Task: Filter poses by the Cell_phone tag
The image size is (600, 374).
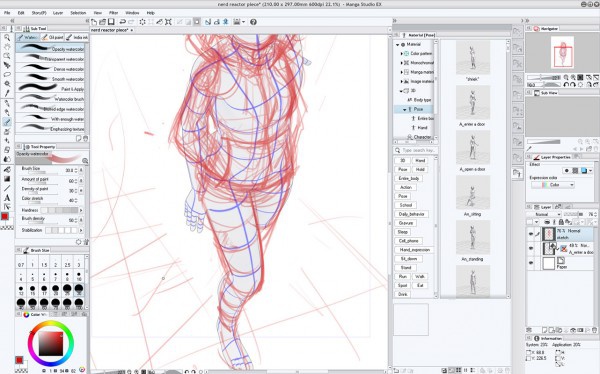Action: click(409, 241)
